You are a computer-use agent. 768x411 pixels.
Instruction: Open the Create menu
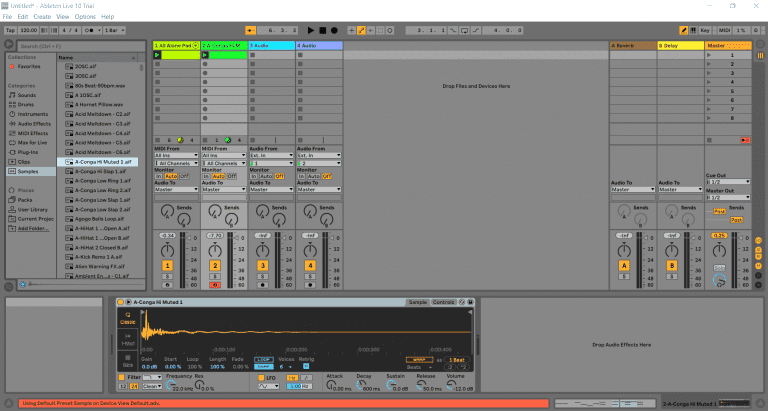pyautogui.click(x=42, y=17)
